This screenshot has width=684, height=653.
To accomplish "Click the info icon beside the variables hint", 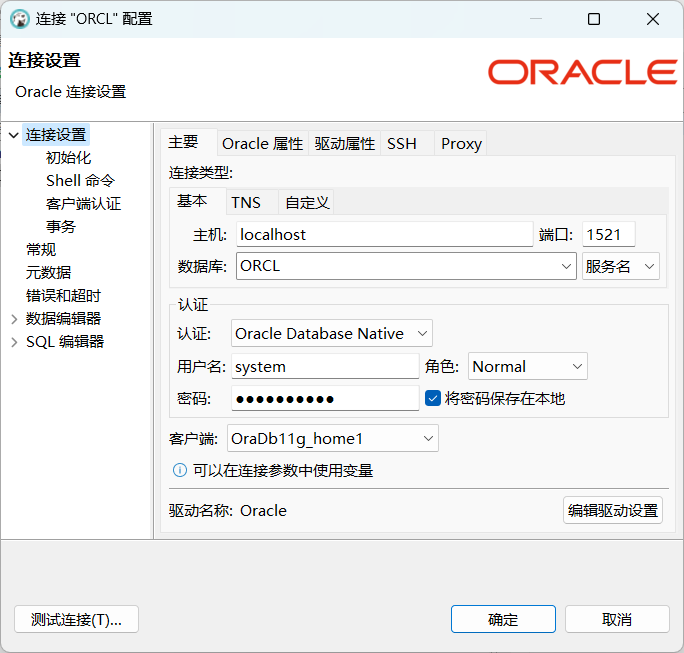I will coord(180,470).
